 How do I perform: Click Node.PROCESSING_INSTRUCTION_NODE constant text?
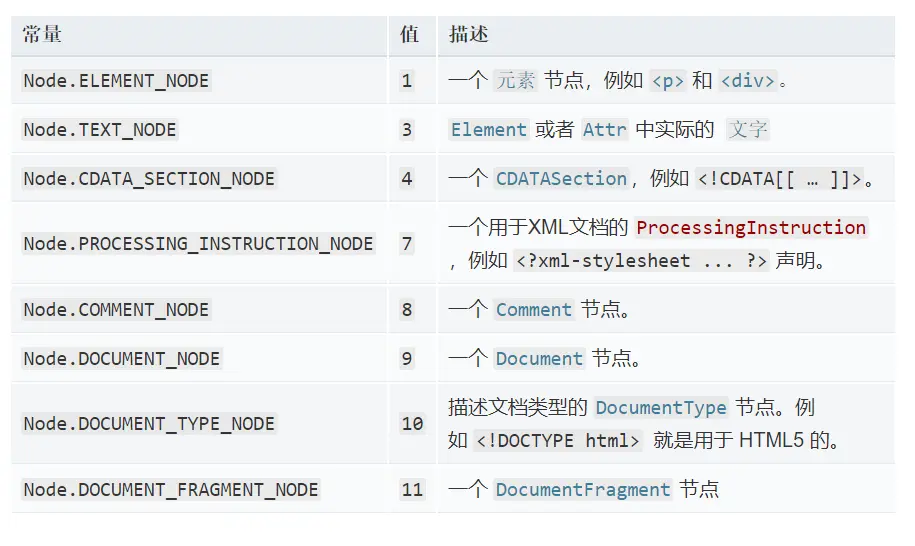point(198,244)
